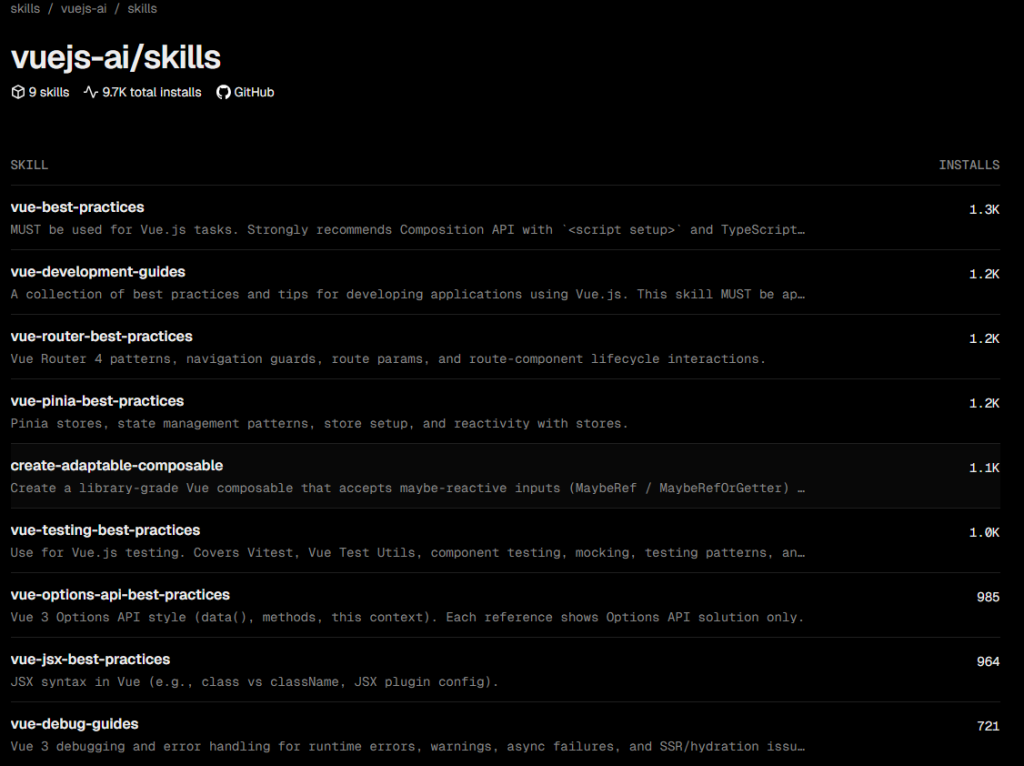Open the vue-debug-guides skill
Screen dimensions: 1024x766
[x=74, y=724]
